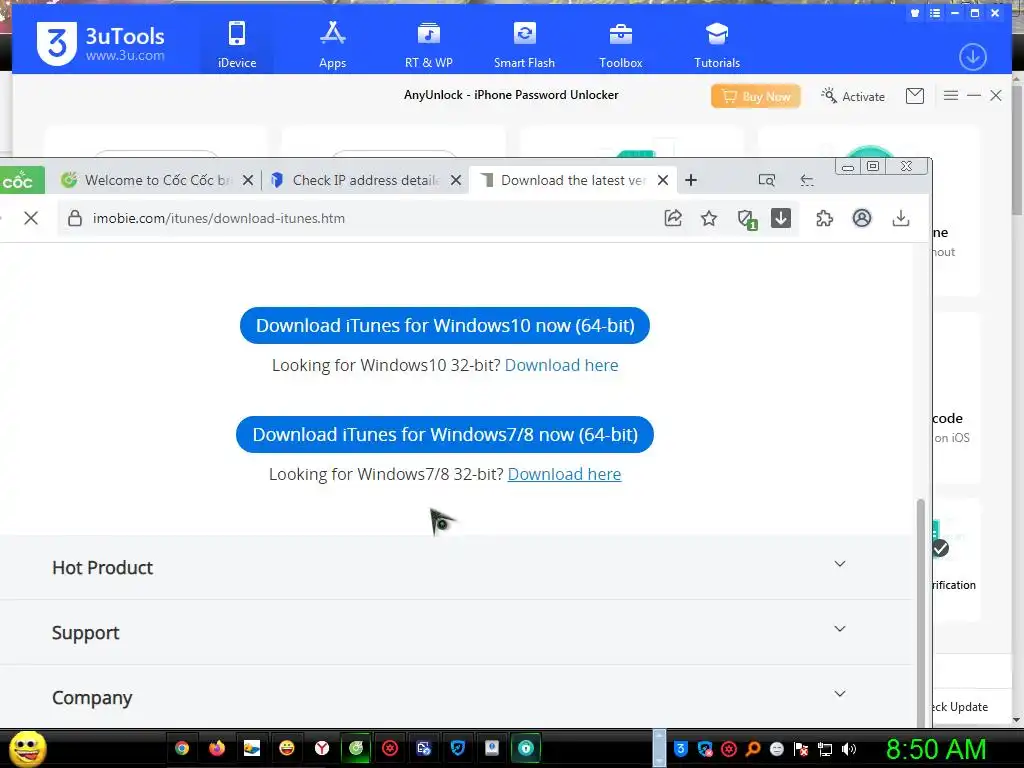Click the AnyUnlock title text
This screenshot has width=1024, height=768.
tap(511, 95)
